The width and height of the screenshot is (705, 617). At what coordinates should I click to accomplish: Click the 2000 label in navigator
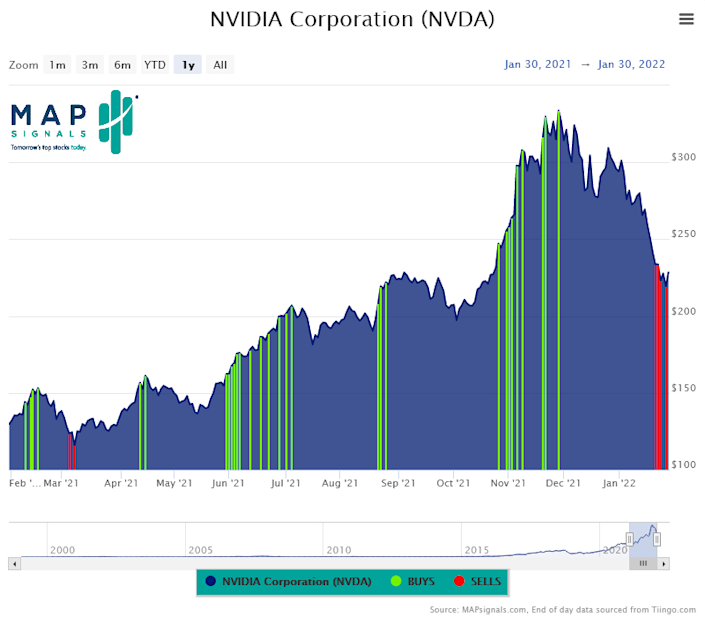62,550
